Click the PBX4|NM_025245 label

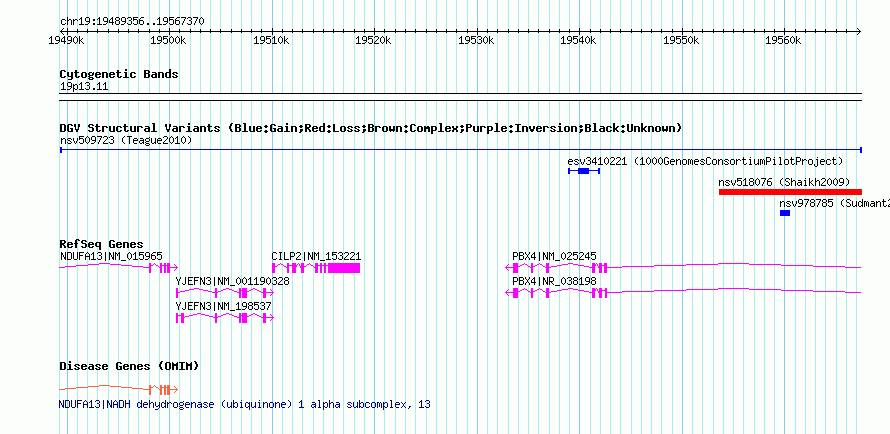(555, 256)
